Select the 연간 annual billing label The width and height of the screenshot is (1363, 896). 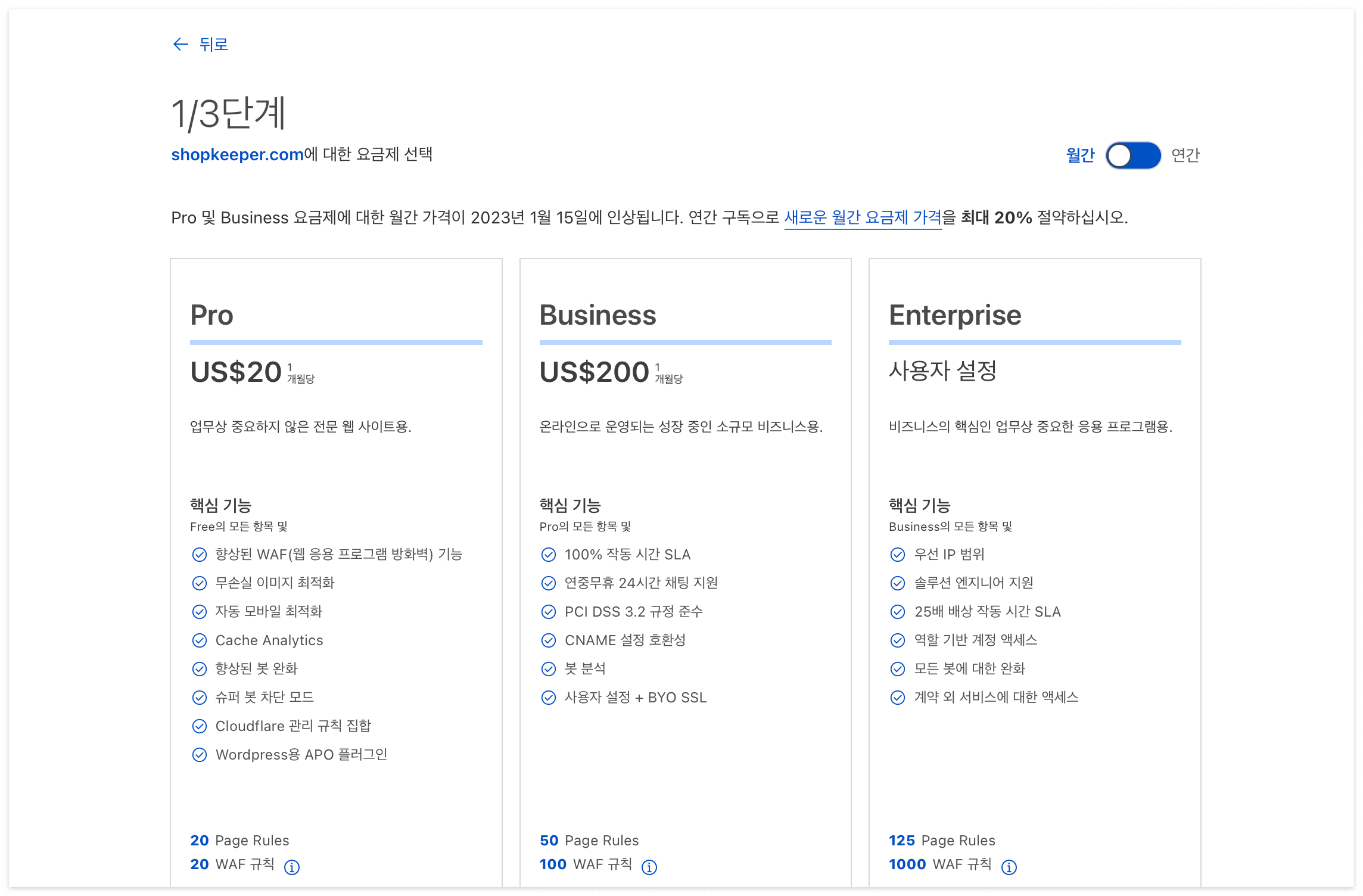1185,155
